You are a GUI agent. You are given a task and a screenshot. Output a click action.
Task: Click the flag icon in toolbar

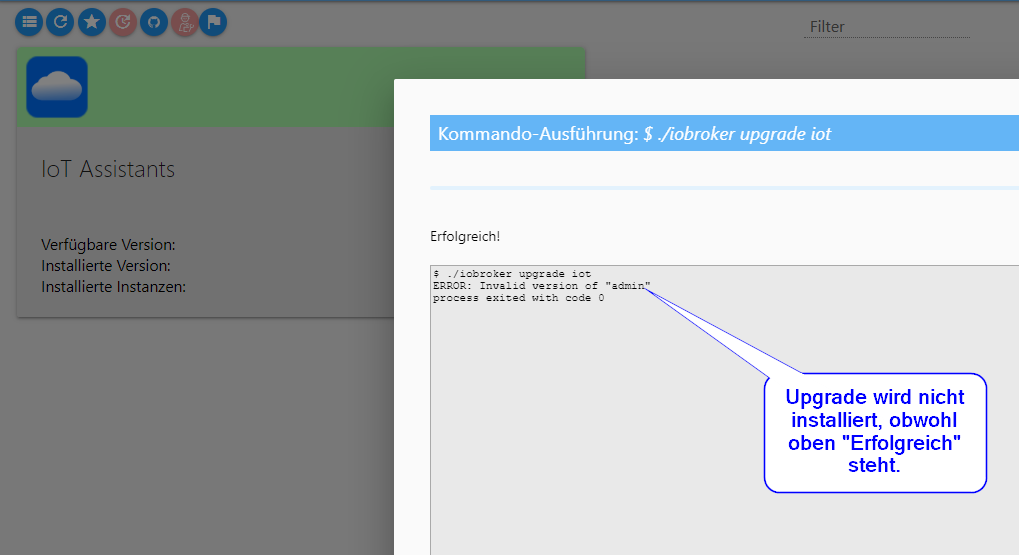(213, 22)
